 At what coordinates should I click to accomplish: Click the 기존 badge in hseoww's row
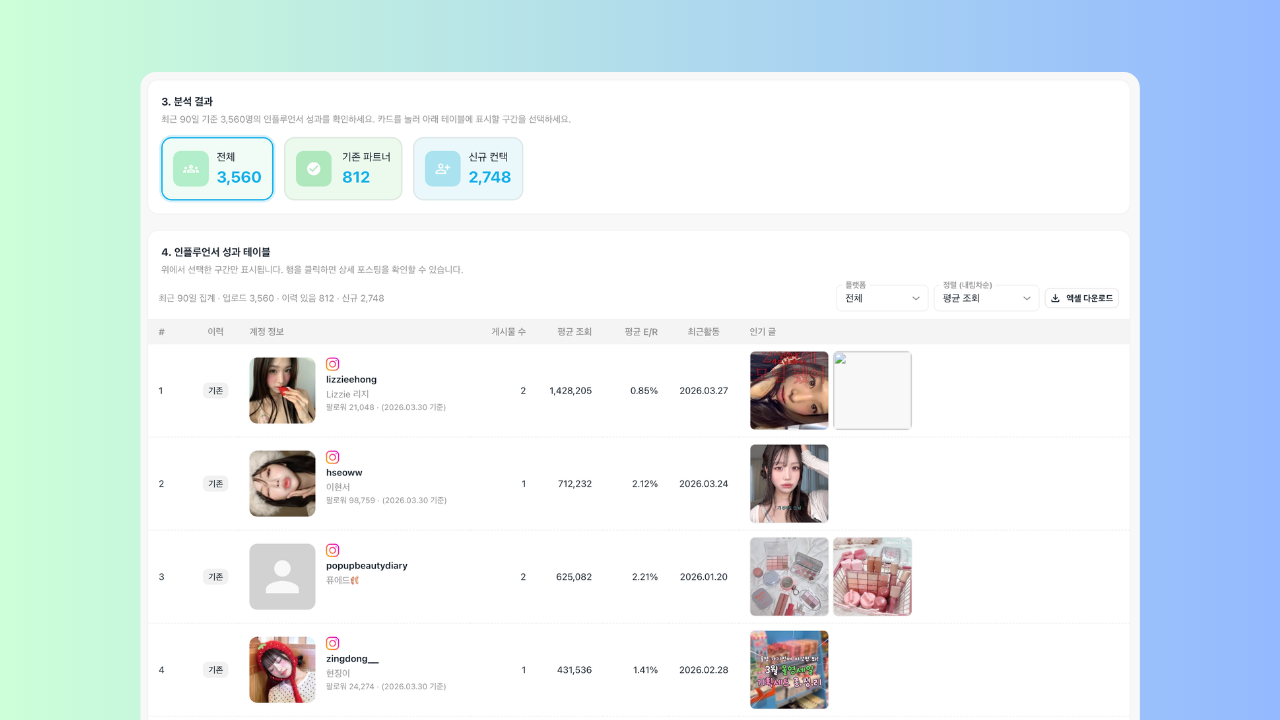point(215,483)
